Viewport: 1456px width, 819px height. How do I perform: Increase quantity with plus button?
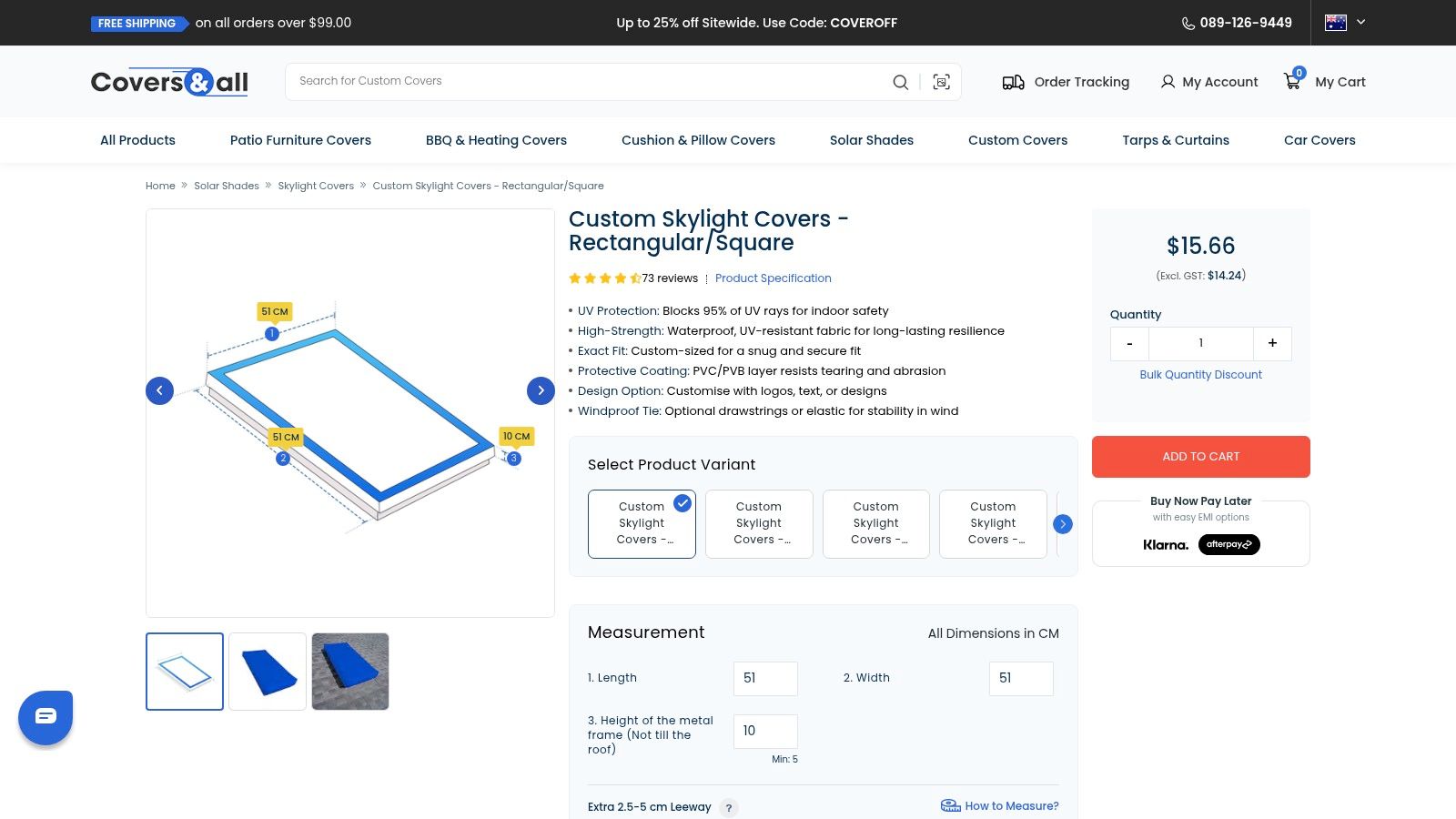point(1272,343)
